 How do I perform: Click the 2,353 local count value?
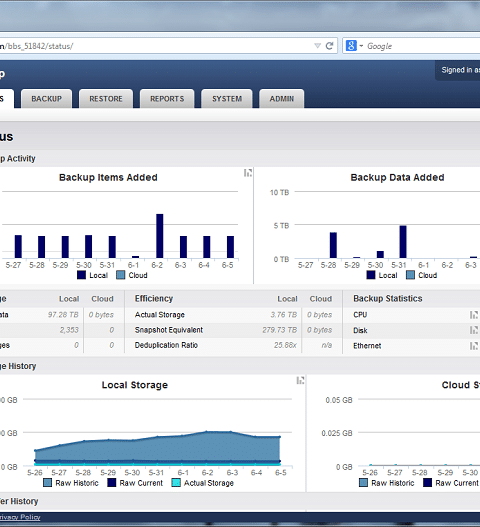click(69, 330)
